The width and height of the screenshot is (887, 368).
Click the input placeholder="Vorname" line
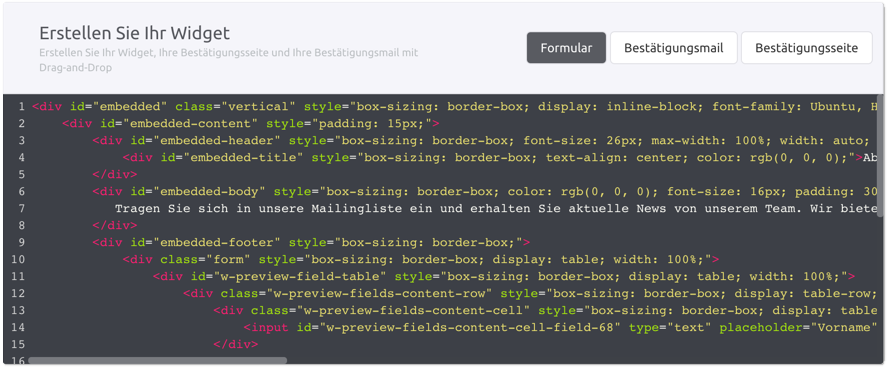tap(560, 327)
